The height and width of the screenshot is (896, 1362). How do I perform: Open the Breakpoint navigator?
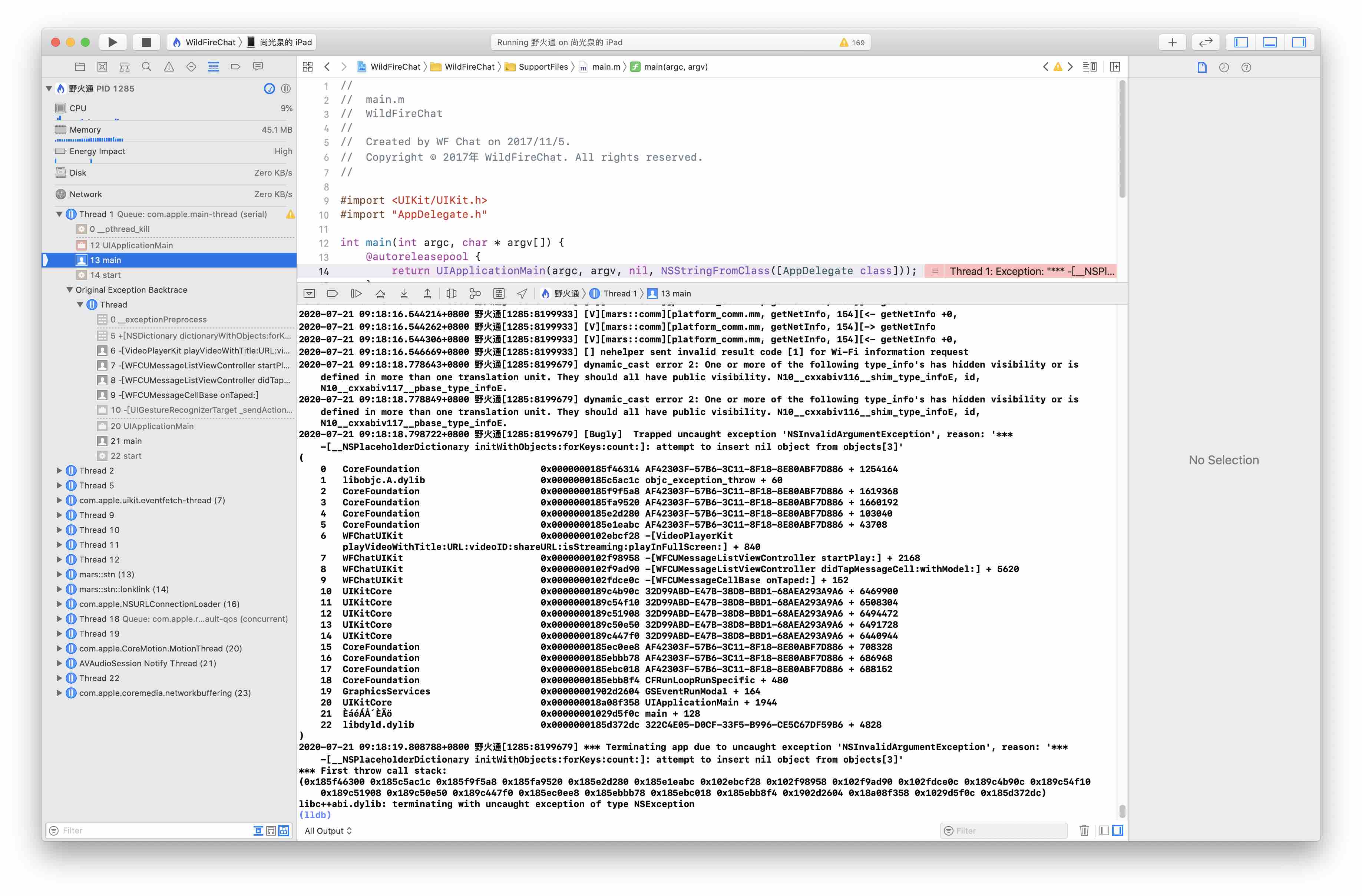tap(235, 66)
